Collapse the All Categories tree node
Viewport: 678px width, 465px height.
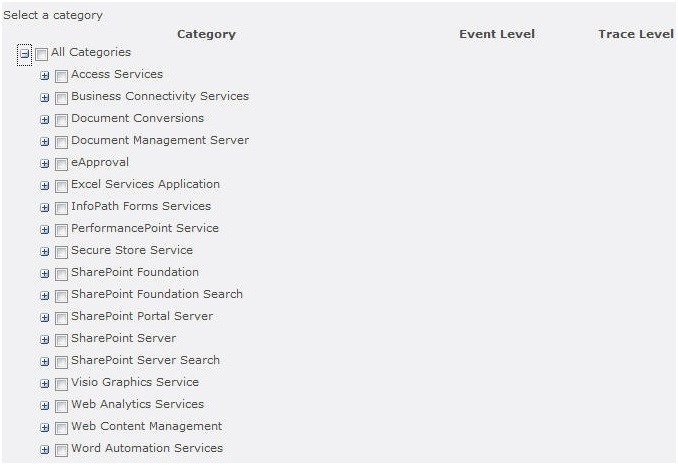pos(25,54)
